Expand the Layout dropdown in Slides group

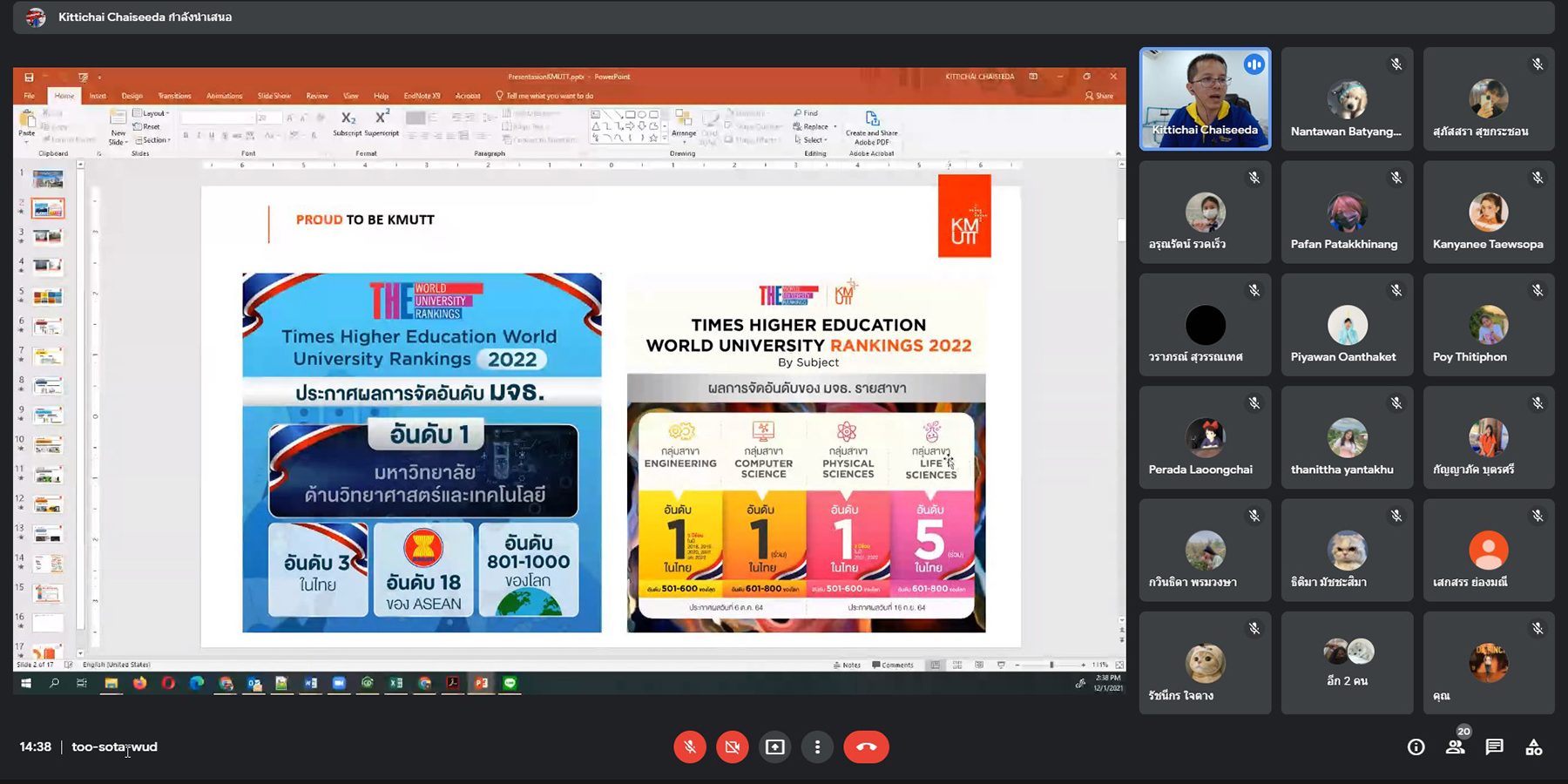(x=155, y=113)
